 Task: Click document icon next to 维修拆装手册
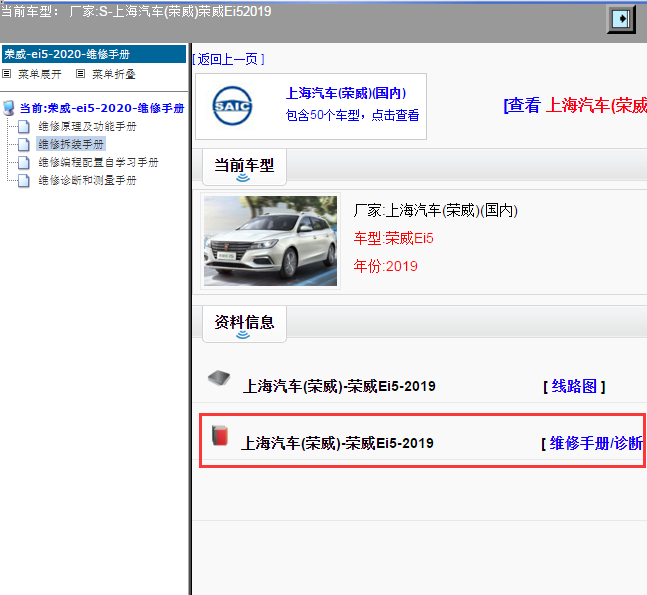point(24,144)
